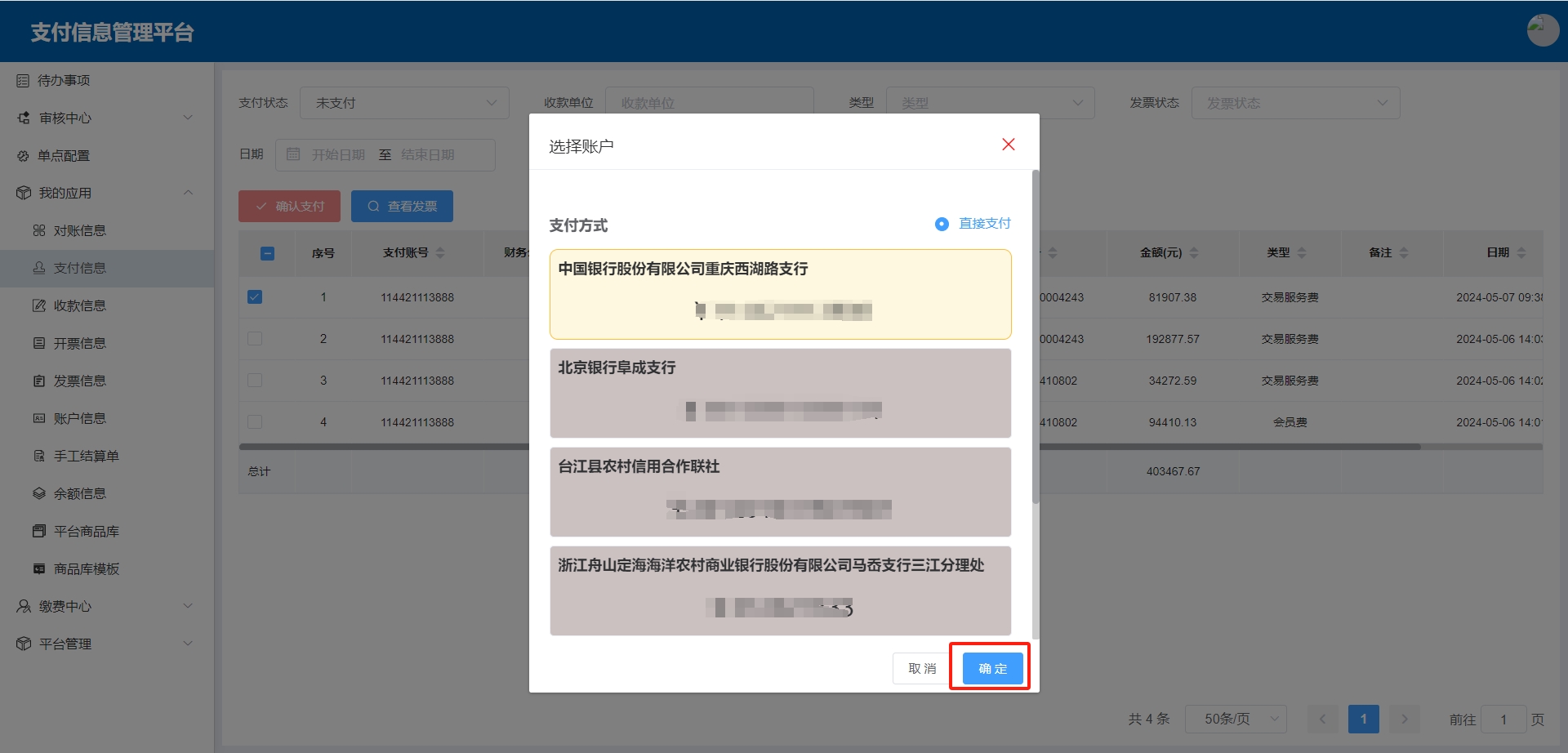Screen dimensions: 1568x753
Task: Click the calendar icon in date field
Action: coord(294,154)
